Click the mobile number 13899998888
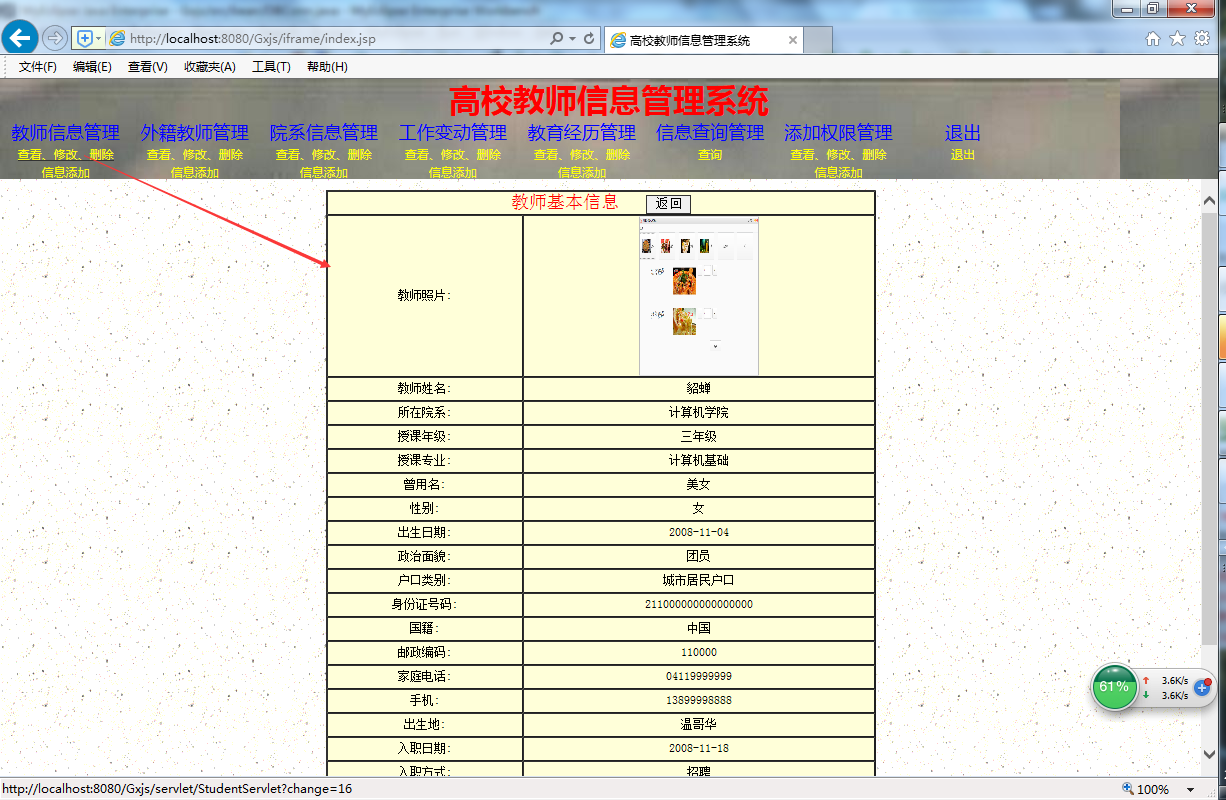This screenshot has height=800, width=1226. click(x=699, y=701)
